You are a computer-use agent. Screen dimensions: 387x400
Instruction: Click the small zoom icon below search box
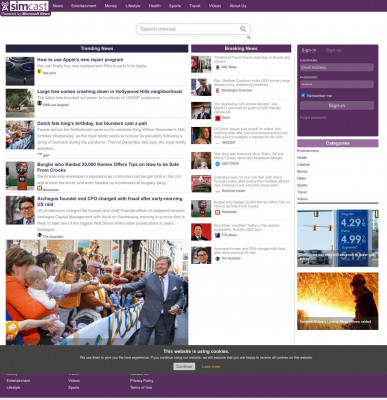(x=249, y=38)
